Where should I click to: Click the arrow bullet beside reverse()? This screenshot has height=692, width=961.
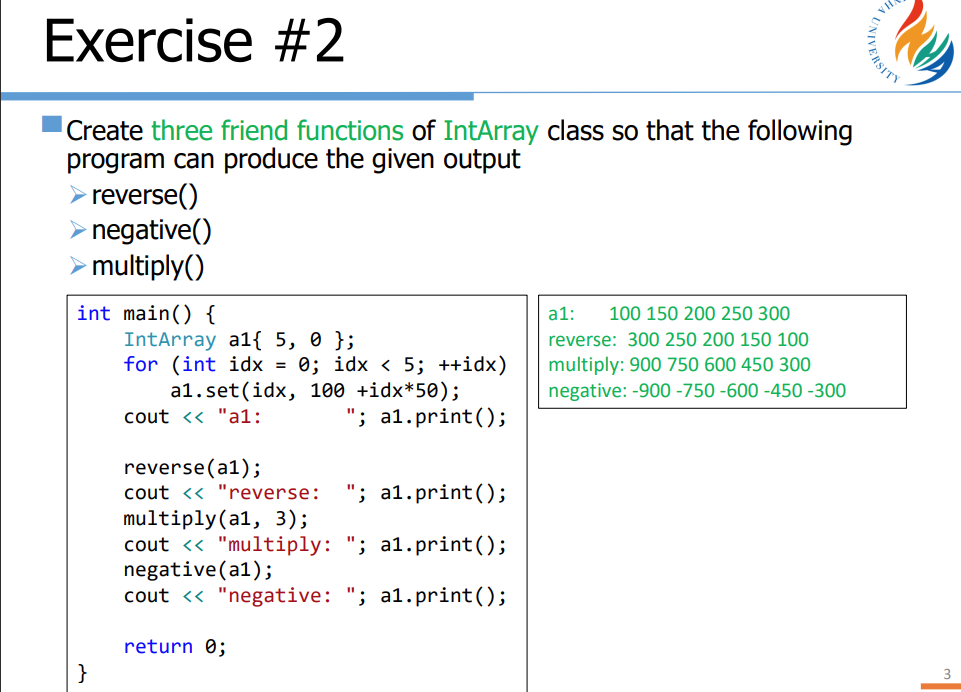[79, 195]
